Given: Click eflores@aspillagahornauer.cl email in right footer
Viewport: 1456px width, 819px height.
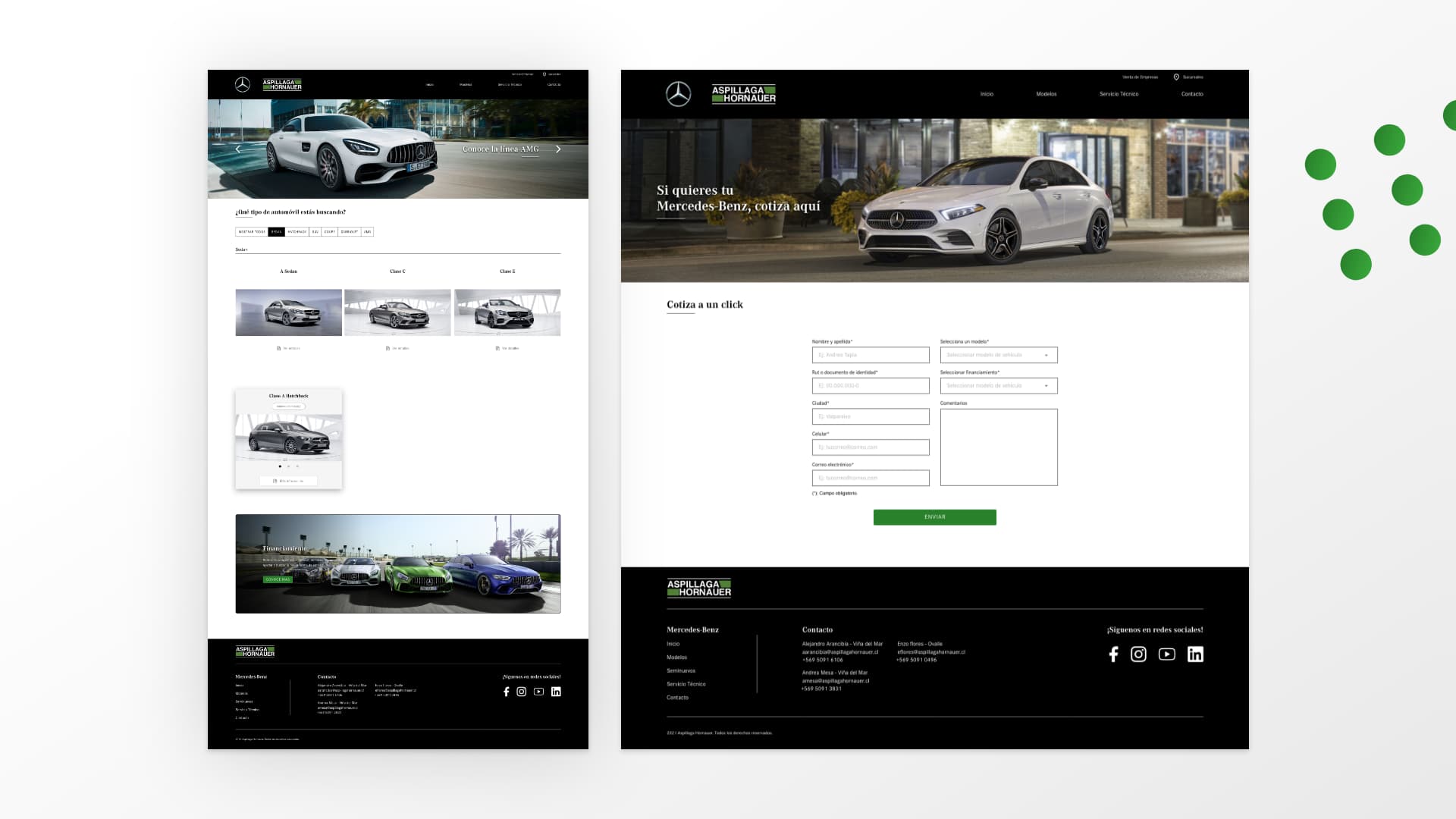Looking at the screenshot, I should click(x=931, y=652).
